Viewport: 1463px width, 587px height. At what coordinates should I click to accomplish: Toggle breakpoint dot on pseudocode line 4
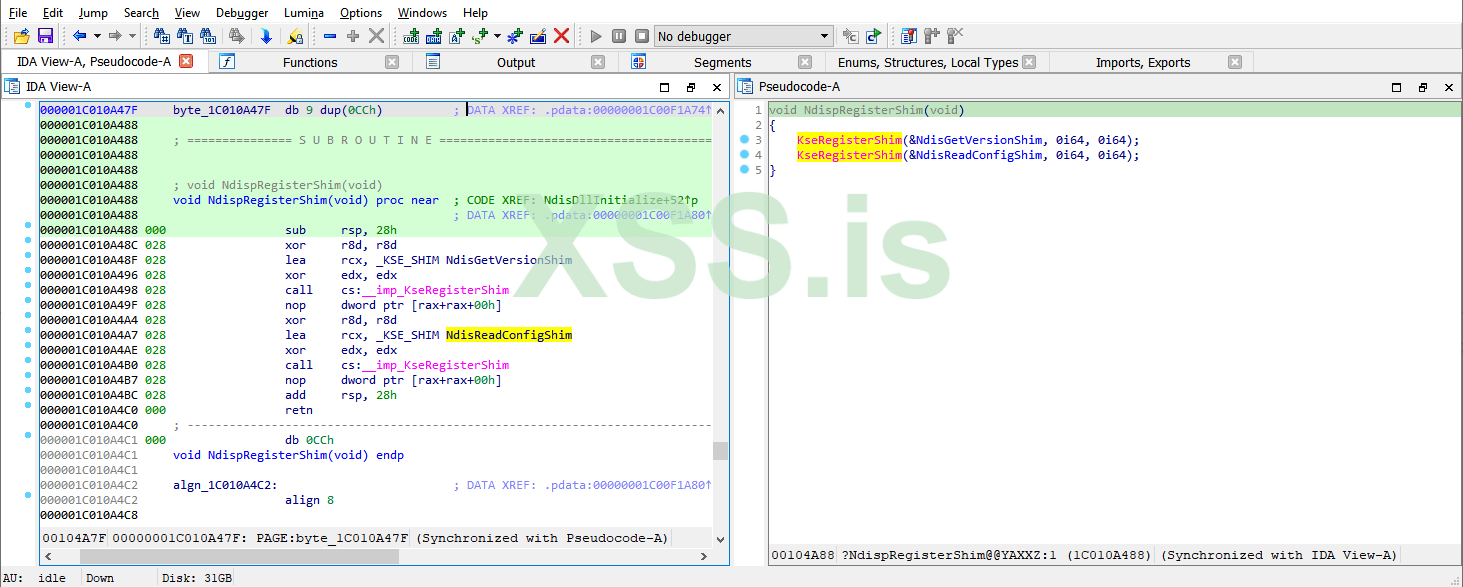(744, 155)
